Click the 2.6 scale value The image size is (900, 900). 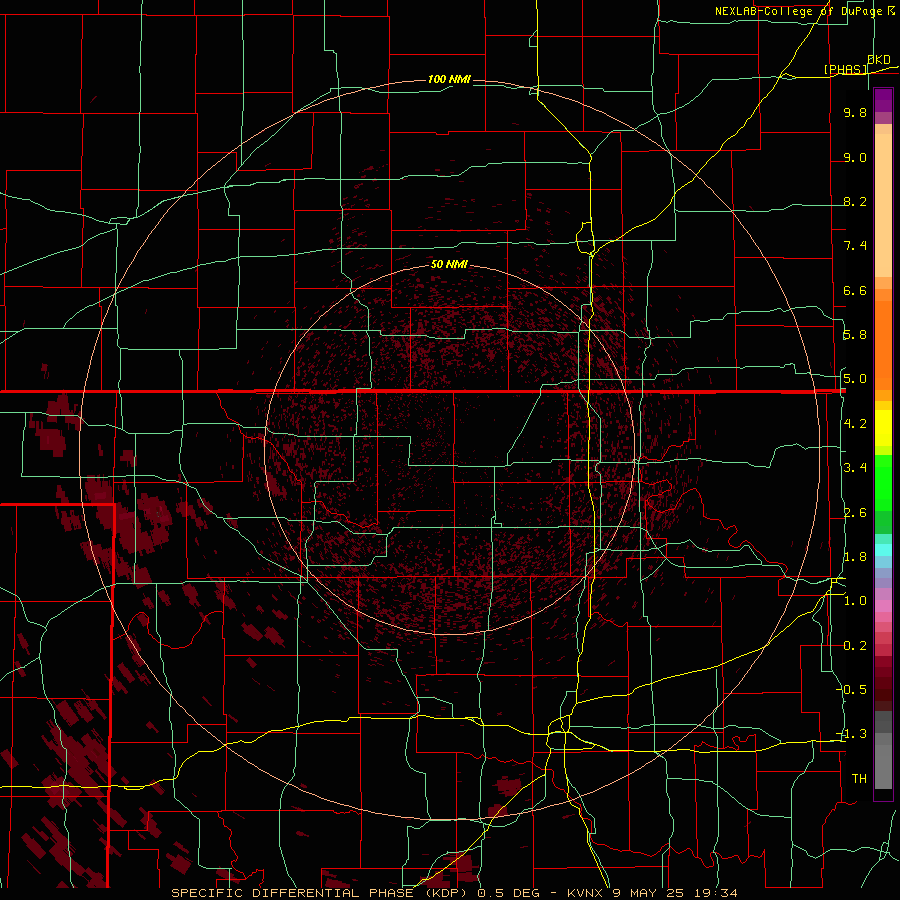click(855, 513)
